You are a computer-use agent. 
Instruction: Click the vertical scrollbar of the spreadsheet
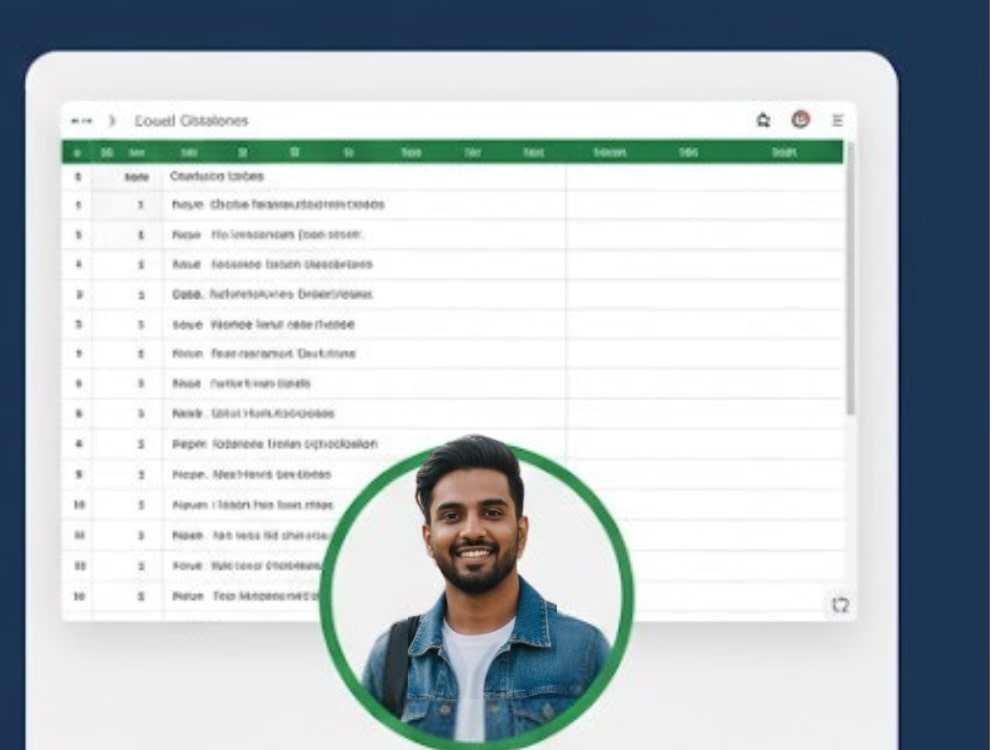click(849, 279)
